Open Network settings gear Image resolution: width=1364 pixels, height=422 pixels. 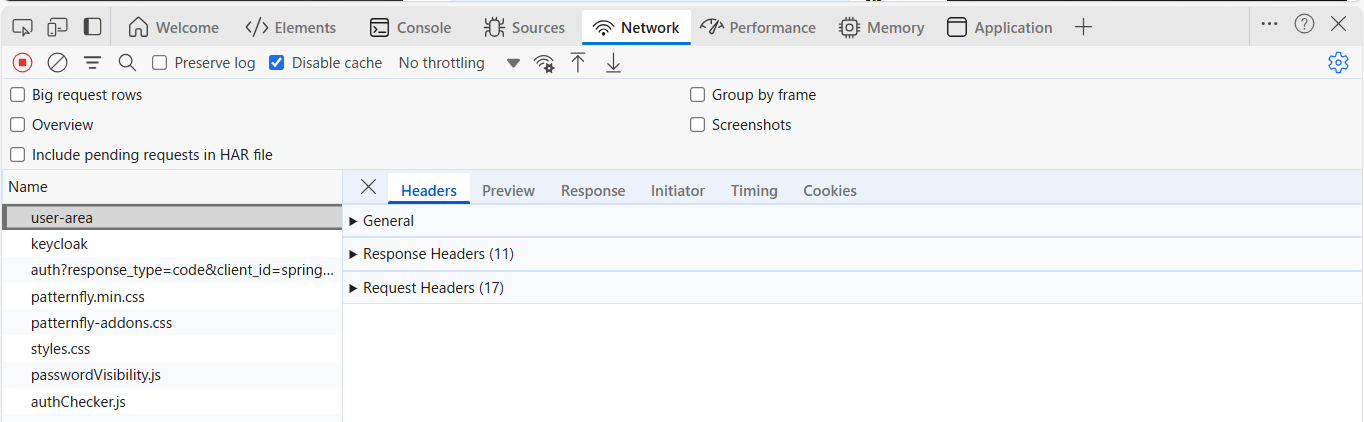(x=1338, y=63)
